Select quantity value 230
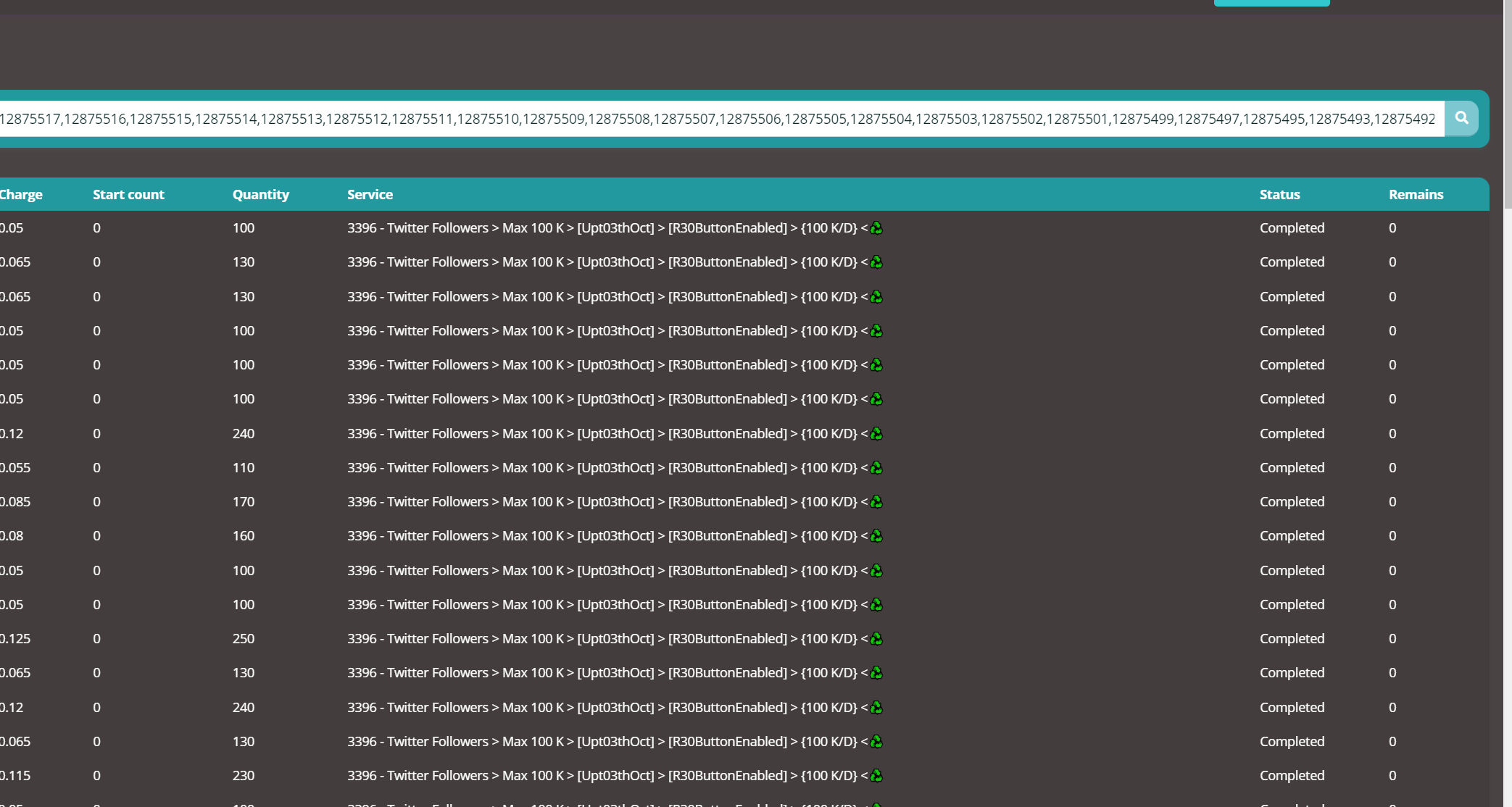 pyautogui.click(x=244, y=775)
